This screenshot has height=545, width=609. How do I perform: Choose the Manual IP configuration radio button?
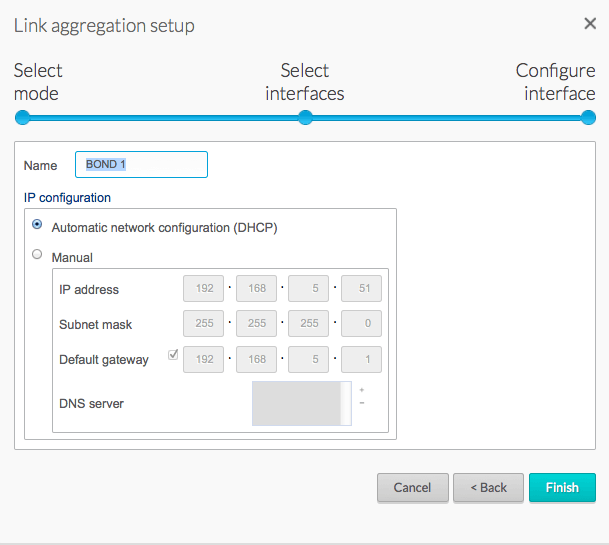point(38,255)
